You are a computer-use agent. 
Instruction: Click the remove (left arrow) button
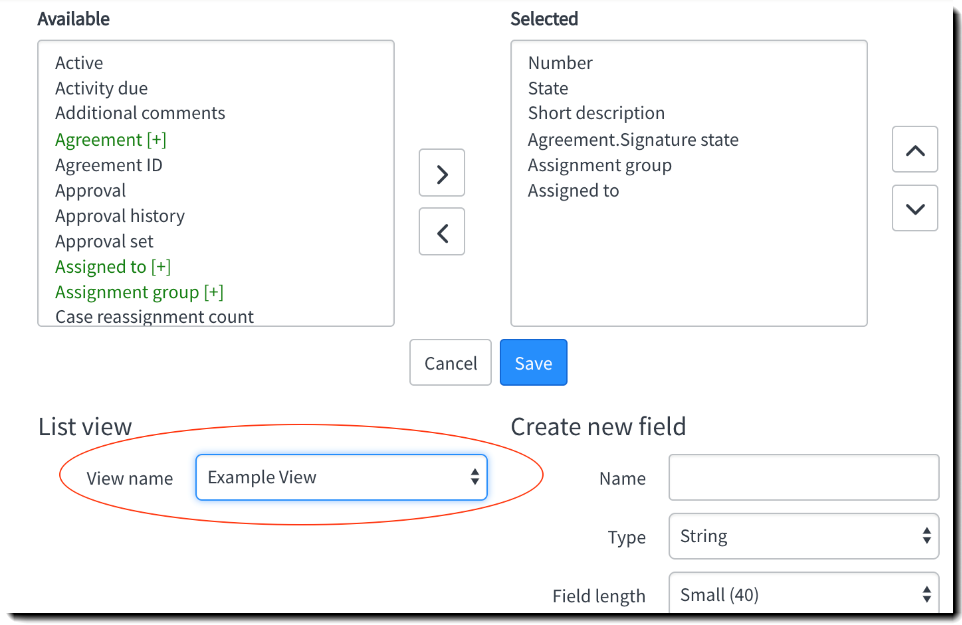click(442, 232)
